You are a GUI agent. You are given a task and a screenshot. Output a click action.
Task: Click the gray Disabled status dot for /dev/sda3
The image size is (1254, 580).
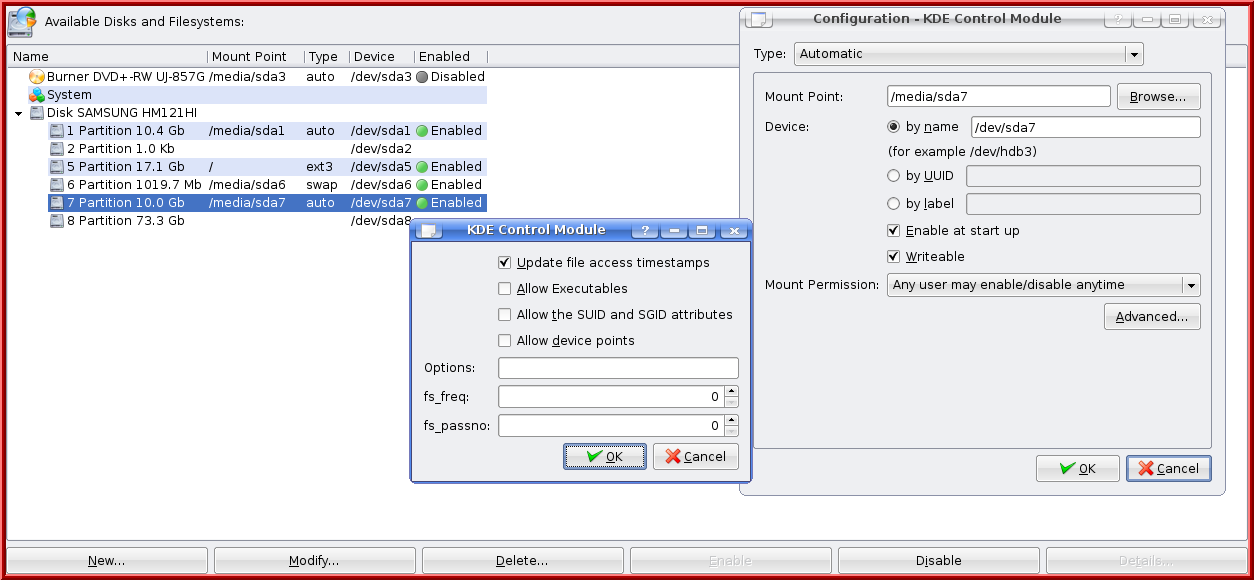point(422,77)
